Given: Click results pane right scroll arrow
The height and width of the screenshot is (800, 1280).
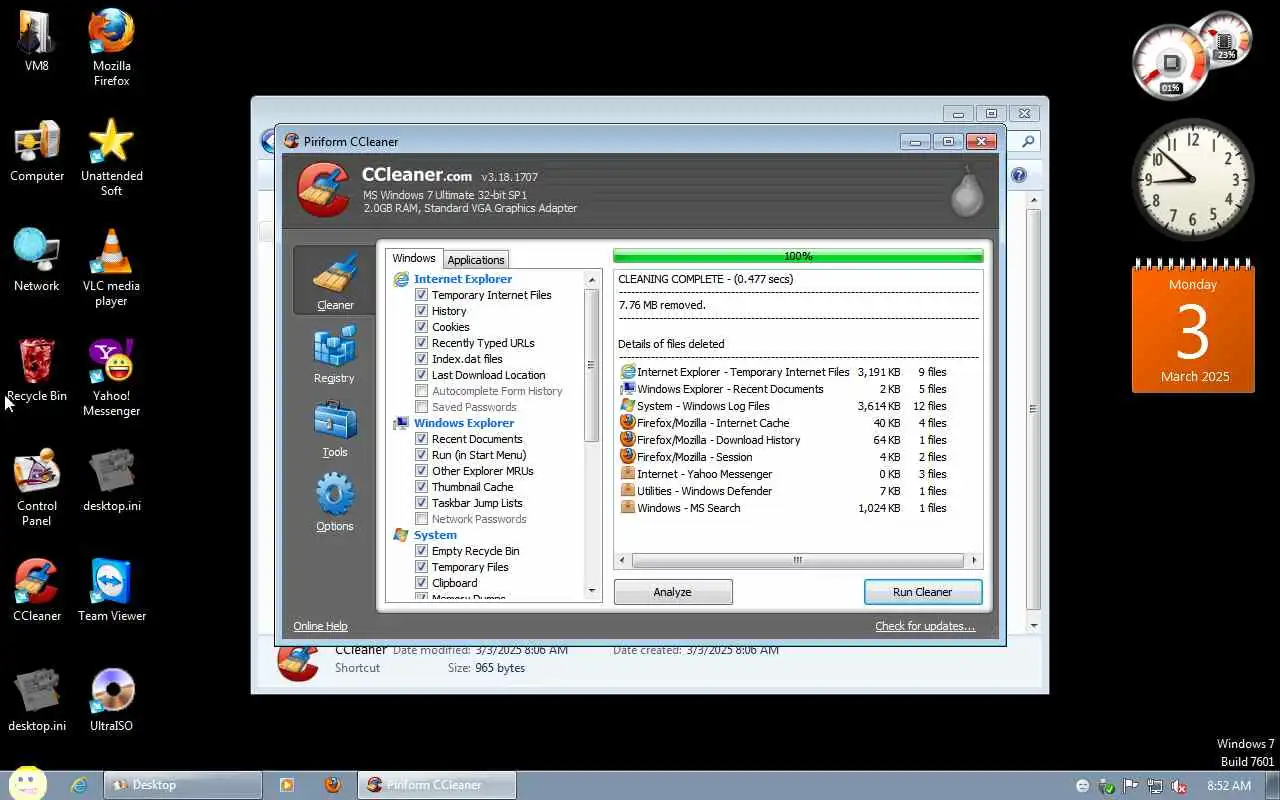Looking at the screenshot, I should (975, 560).
